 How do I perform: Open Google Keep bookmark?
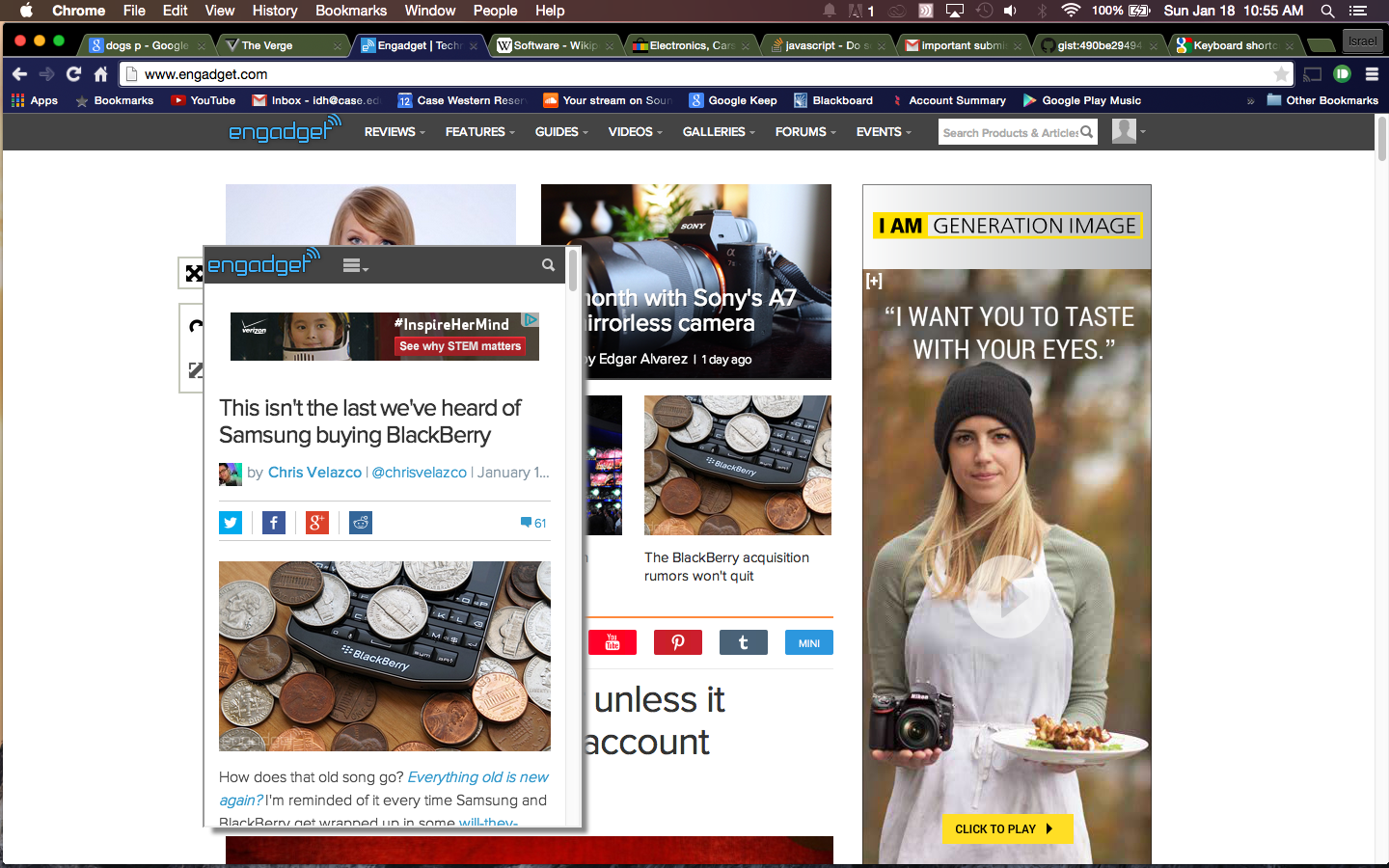[733, 100]
